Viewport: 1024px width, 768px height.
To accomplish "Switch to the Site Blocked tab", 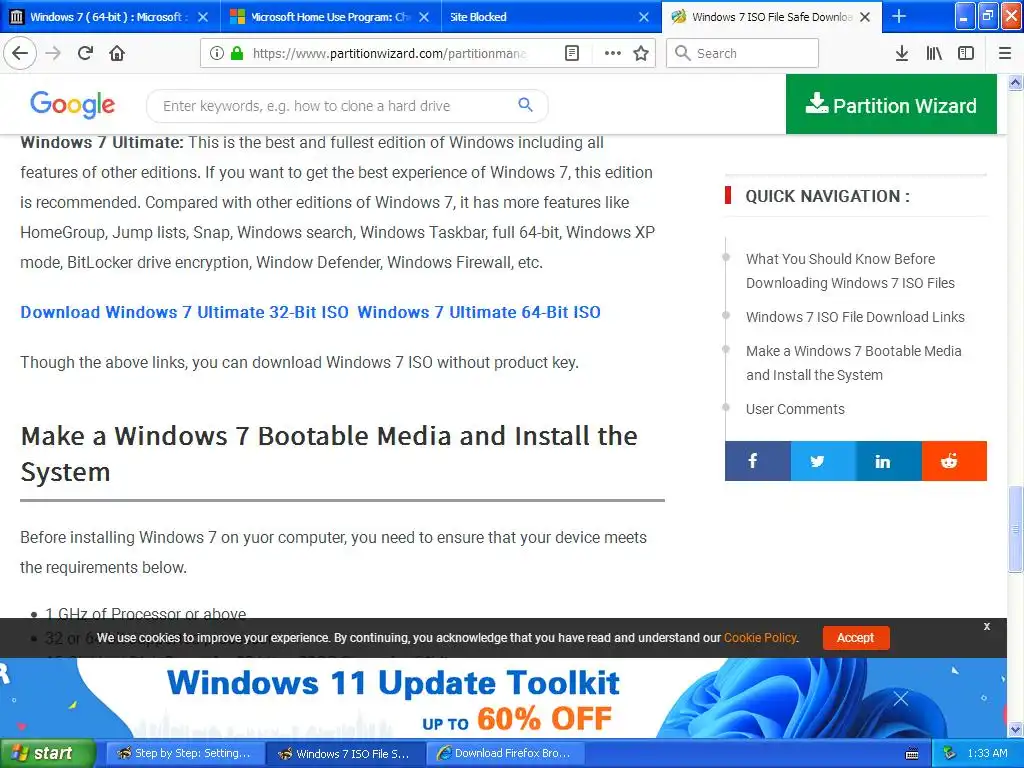I will coord(552,17).
